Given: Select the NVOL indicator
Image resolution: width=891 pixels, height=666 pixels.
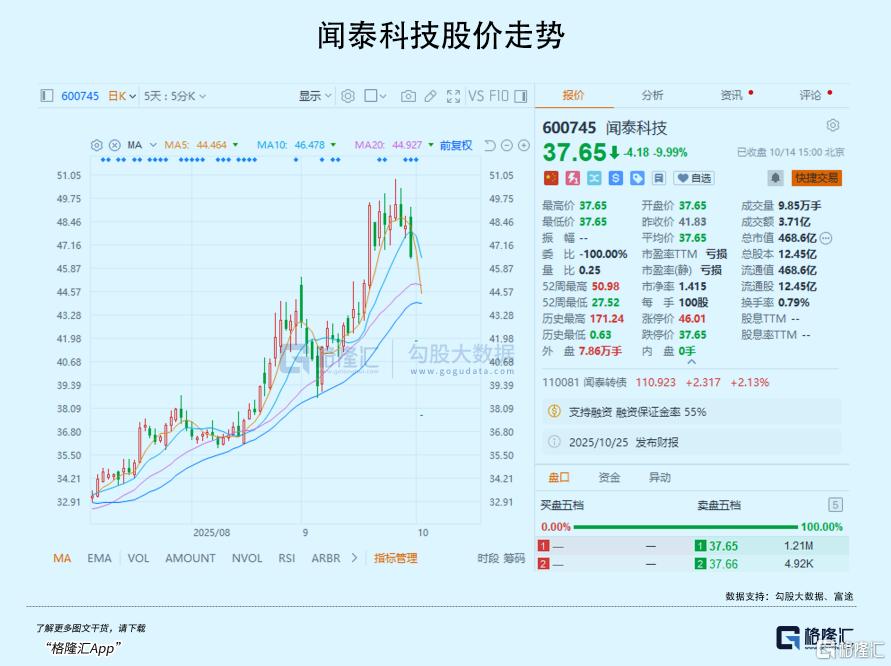Looking at the screenshot, I should coord(247,558).
